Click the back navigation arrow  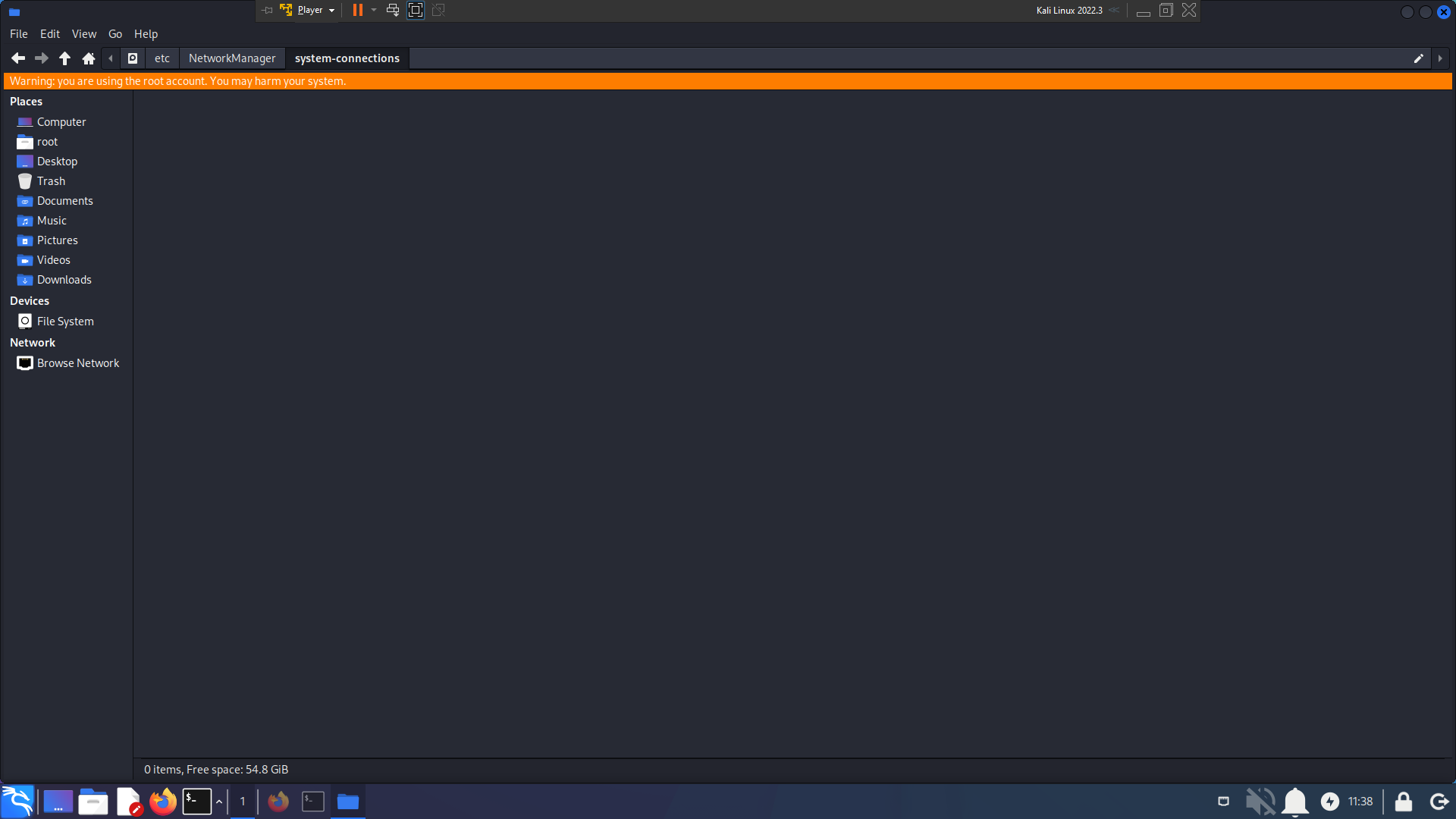[18, 58]
